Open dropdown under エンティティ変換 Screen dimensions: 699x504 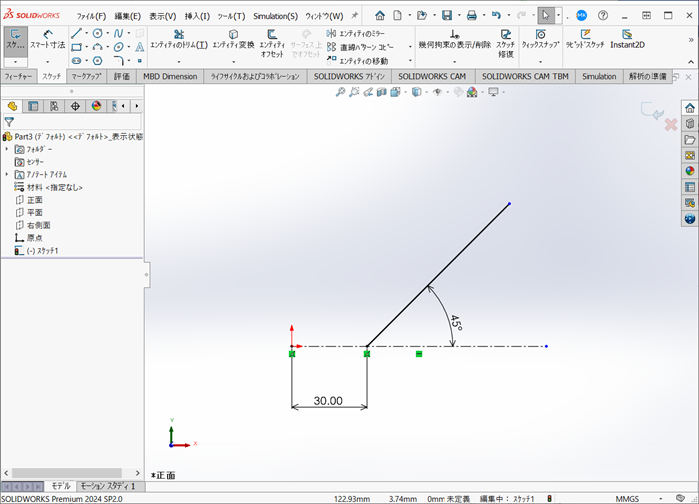coord(233,62)
